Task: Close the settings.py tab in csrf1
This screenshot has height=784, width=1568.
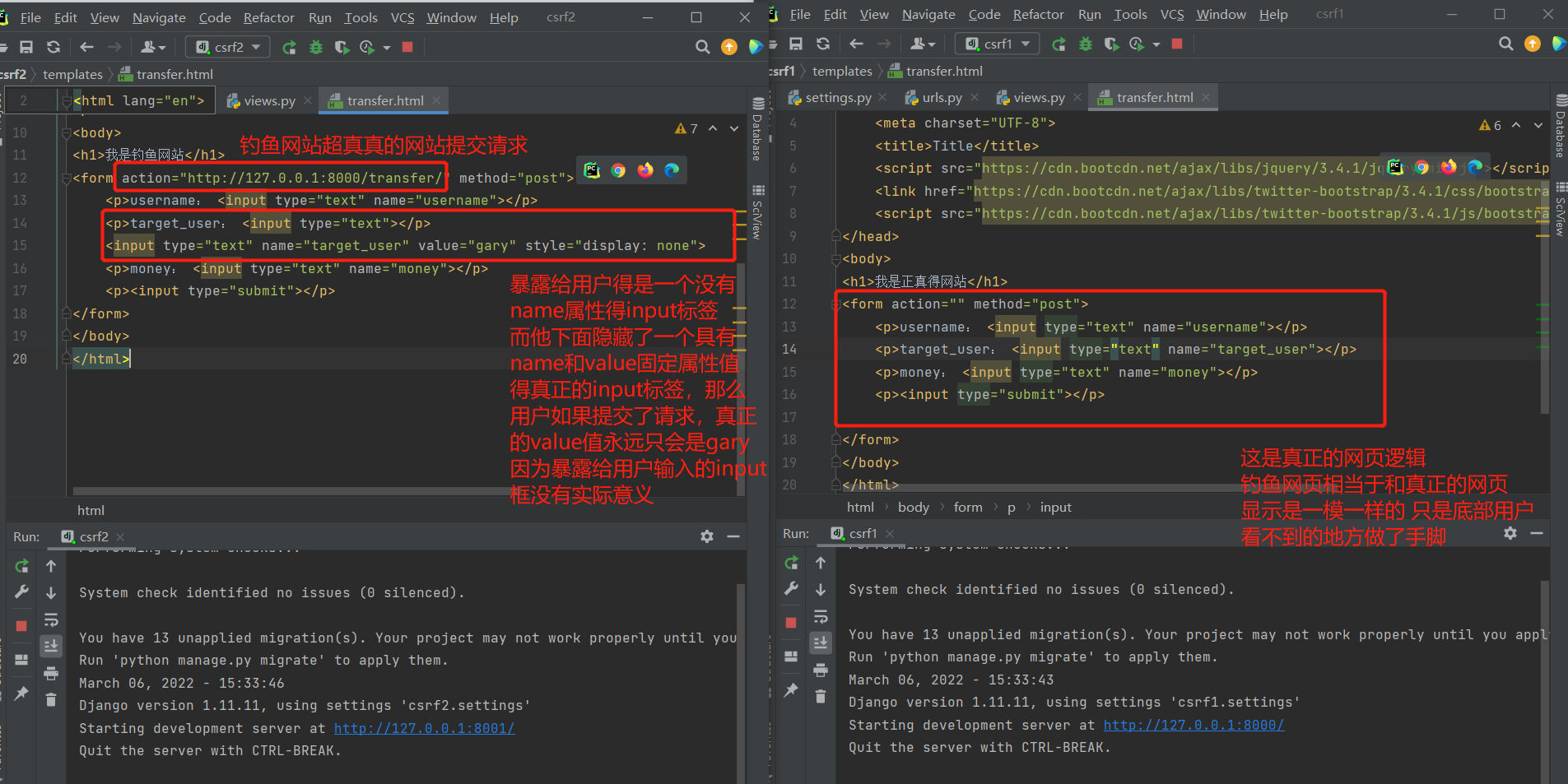Action: pos(882,97)
